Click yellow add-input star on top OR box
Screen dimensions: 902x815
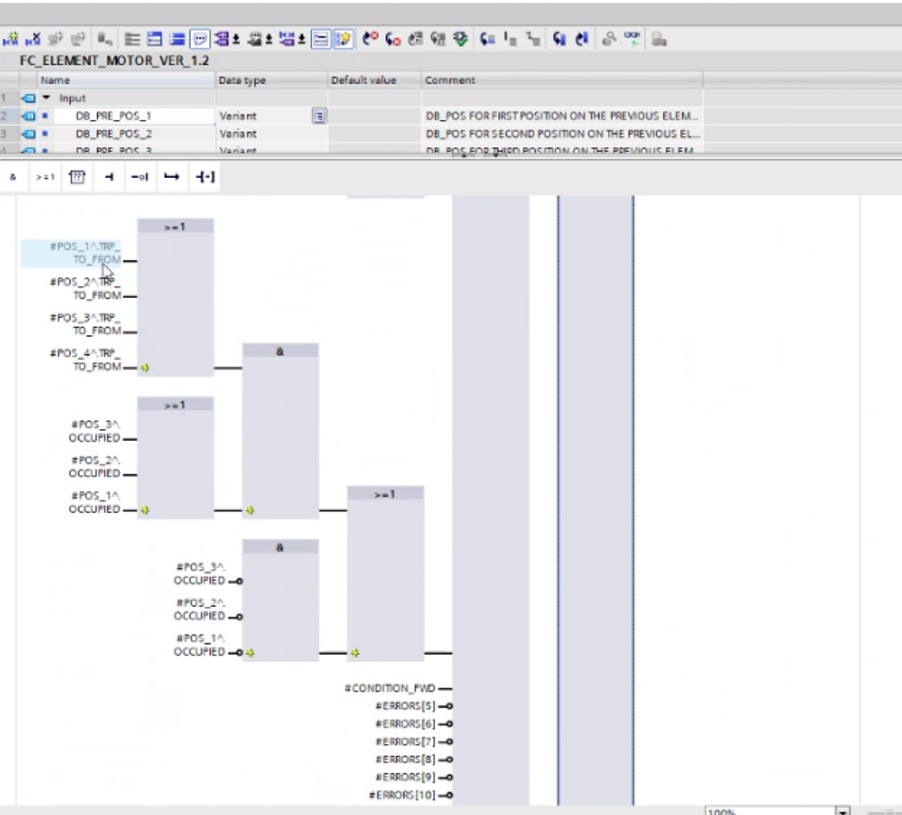point(145,368)
